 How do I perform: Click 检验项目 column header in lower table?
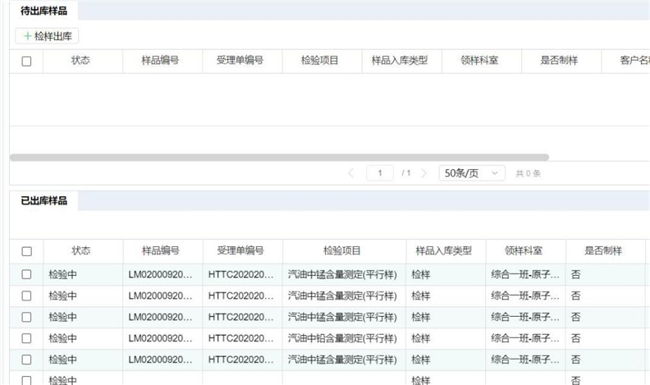(x=342, y=251)
